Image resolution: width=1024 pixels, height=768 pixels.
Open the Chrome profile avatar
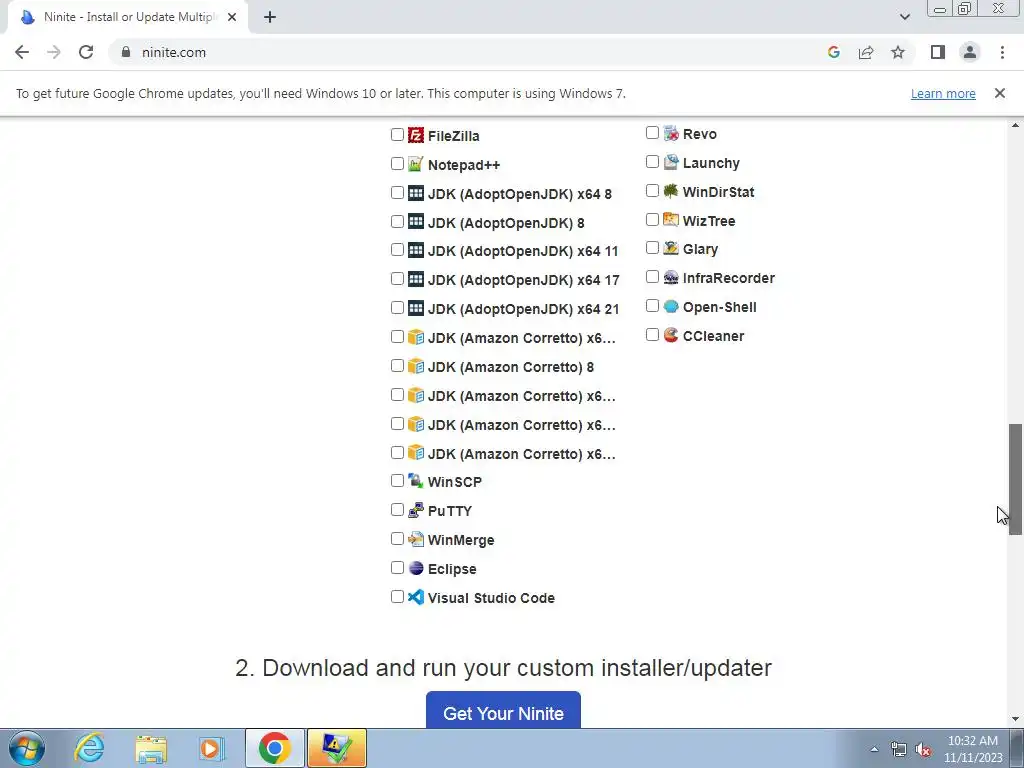coord(970,52)
